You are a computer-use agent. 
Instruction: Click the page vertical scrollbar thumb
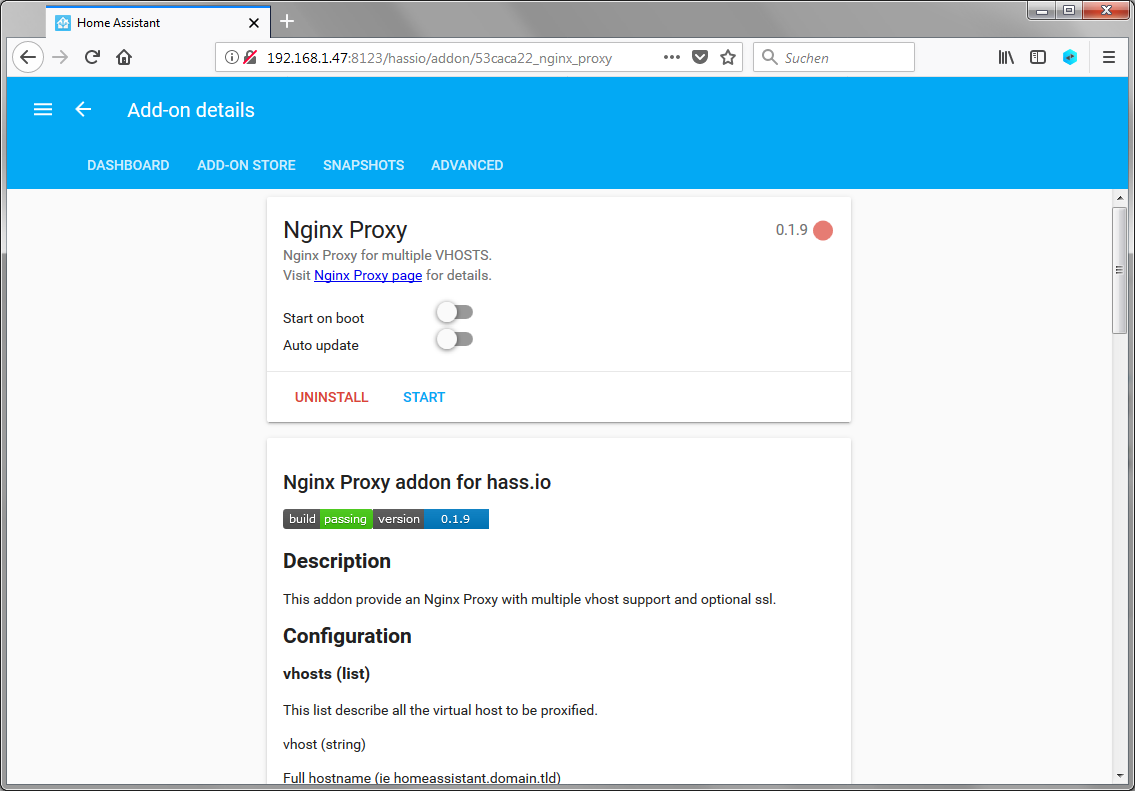[x=1120, y=270]
